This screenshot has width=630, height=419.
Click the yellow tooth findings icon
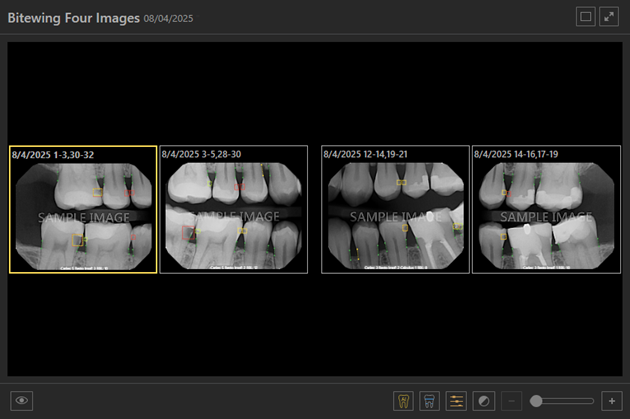[x=405, y=400]
